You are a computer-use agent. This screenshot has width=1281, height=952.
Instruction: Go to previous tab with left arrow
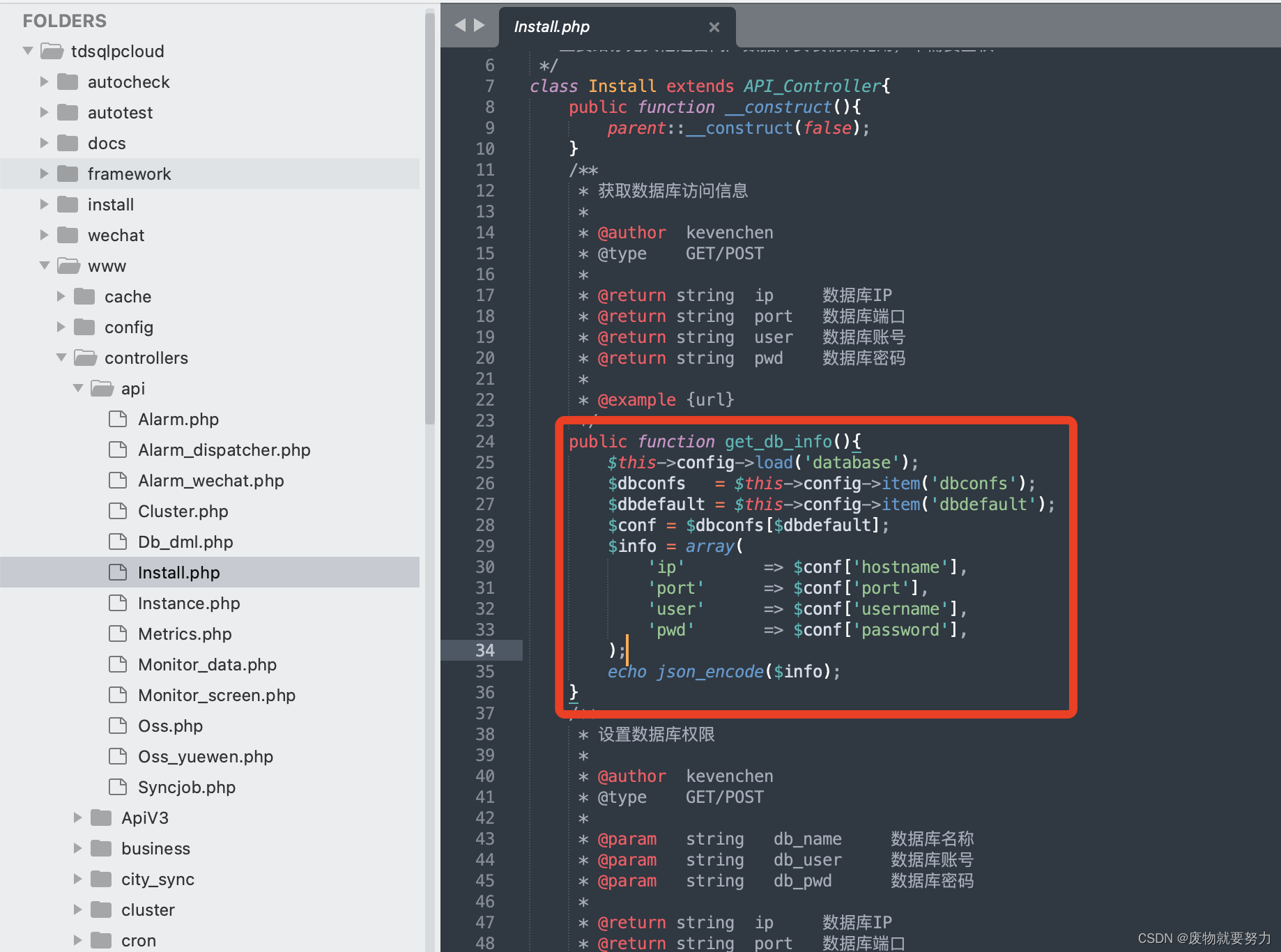[460, 25]
